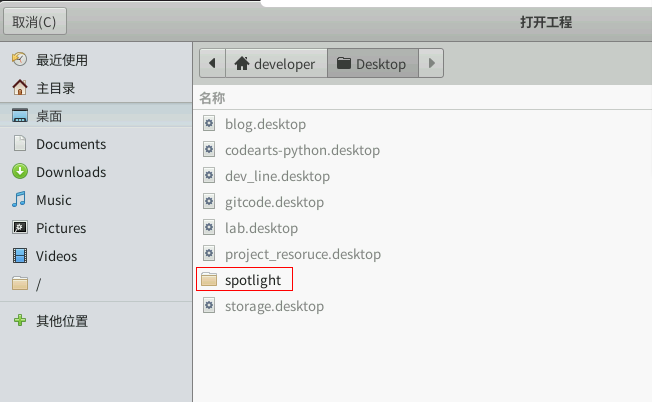Open Downloads folder in sidebar
Image resolution: width=652 pixels, height=402 pixels.
click(70, 172)
